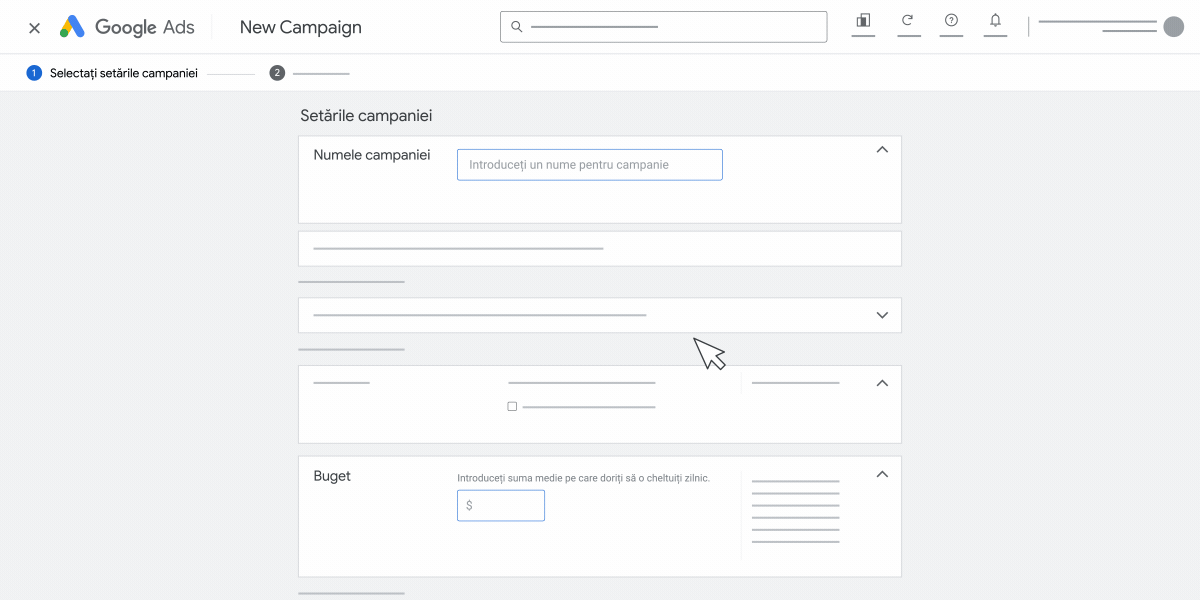Click the step 2 circle icon
The height and width of the screenshot is (600, 1200).
[x=277, y=73]
